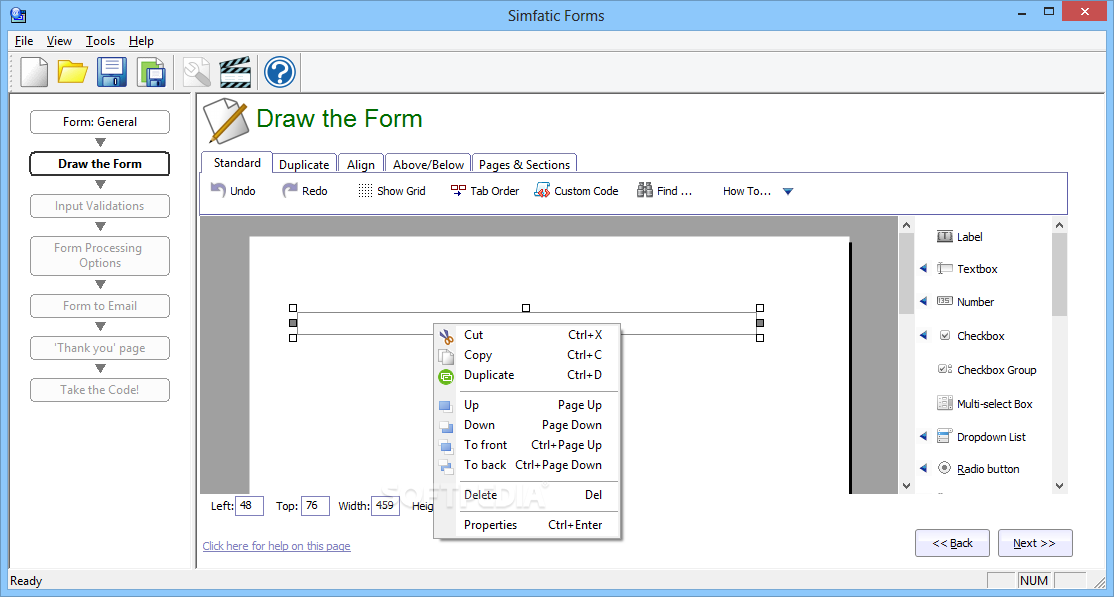Image resolution: width=1114 pixels, height=597 pixels.
Task: Click Redo in the Standard toolbar
Action: pyautogui.click(x=305, y=190)
